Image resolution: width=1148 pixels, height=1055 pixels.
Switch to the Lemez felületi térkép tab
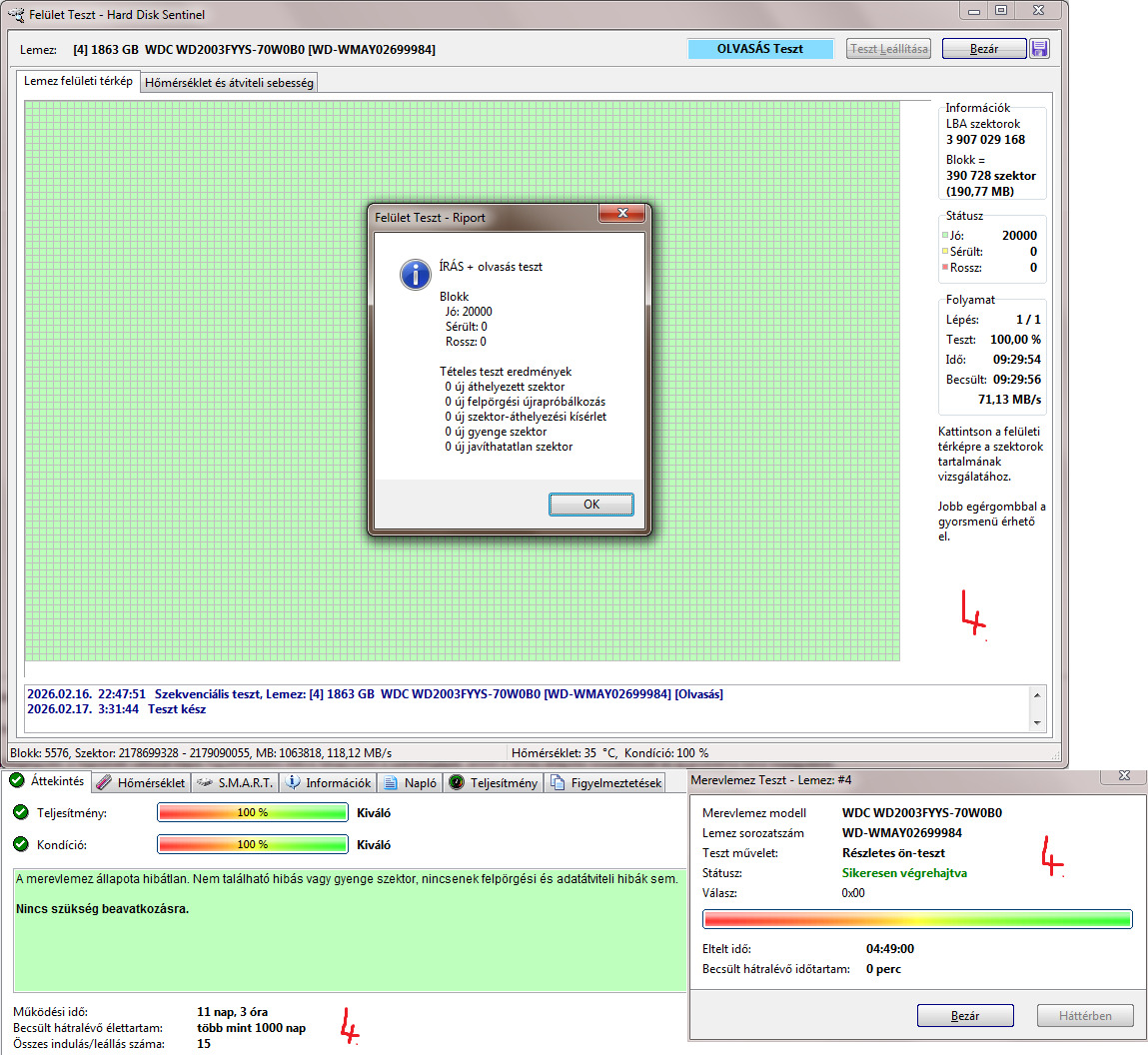tap(78, 81)
